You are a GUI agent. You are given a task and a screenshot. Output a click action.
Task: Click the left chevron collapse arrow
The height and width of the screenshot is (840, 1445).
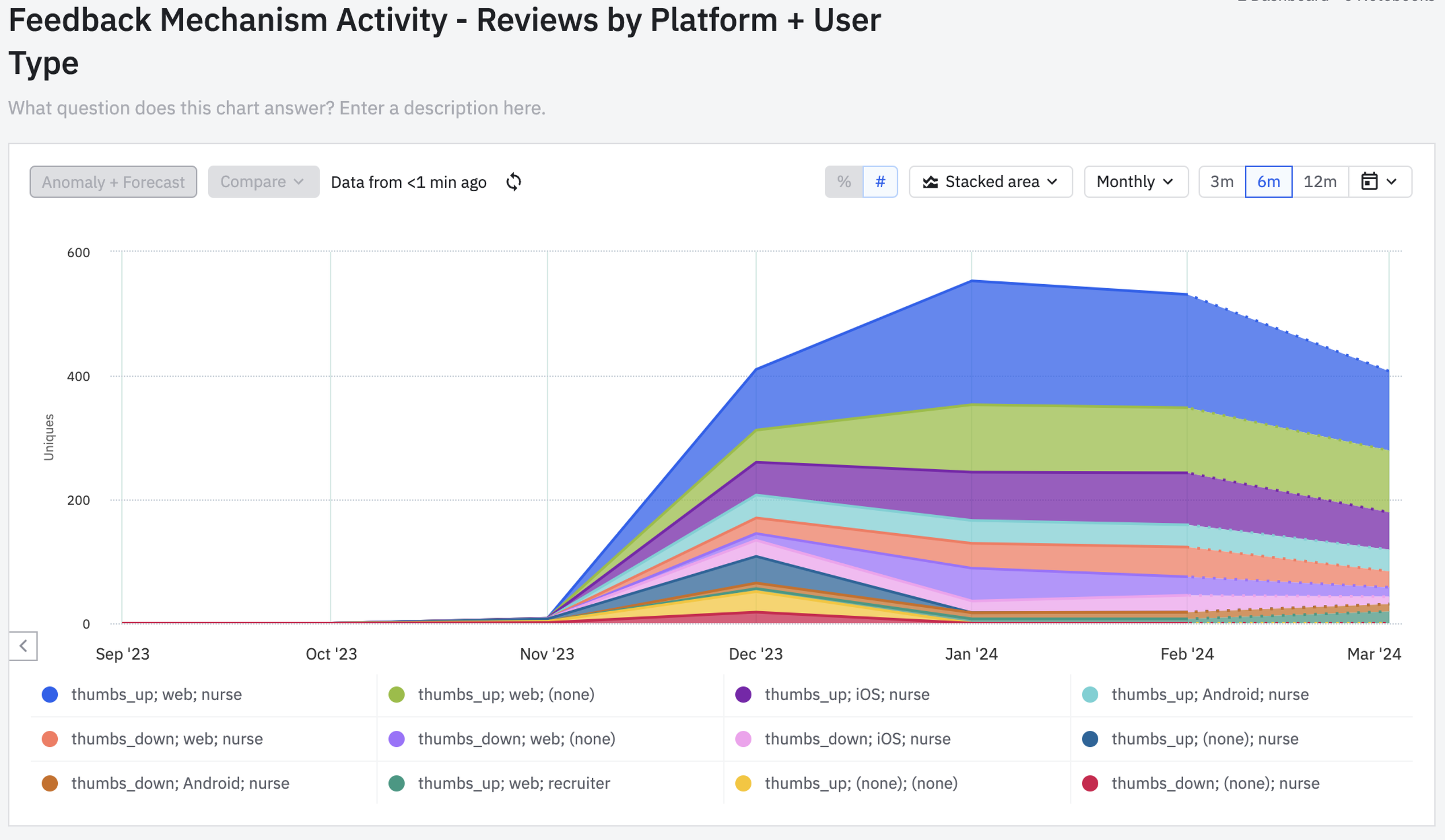[x=23, y=645]
